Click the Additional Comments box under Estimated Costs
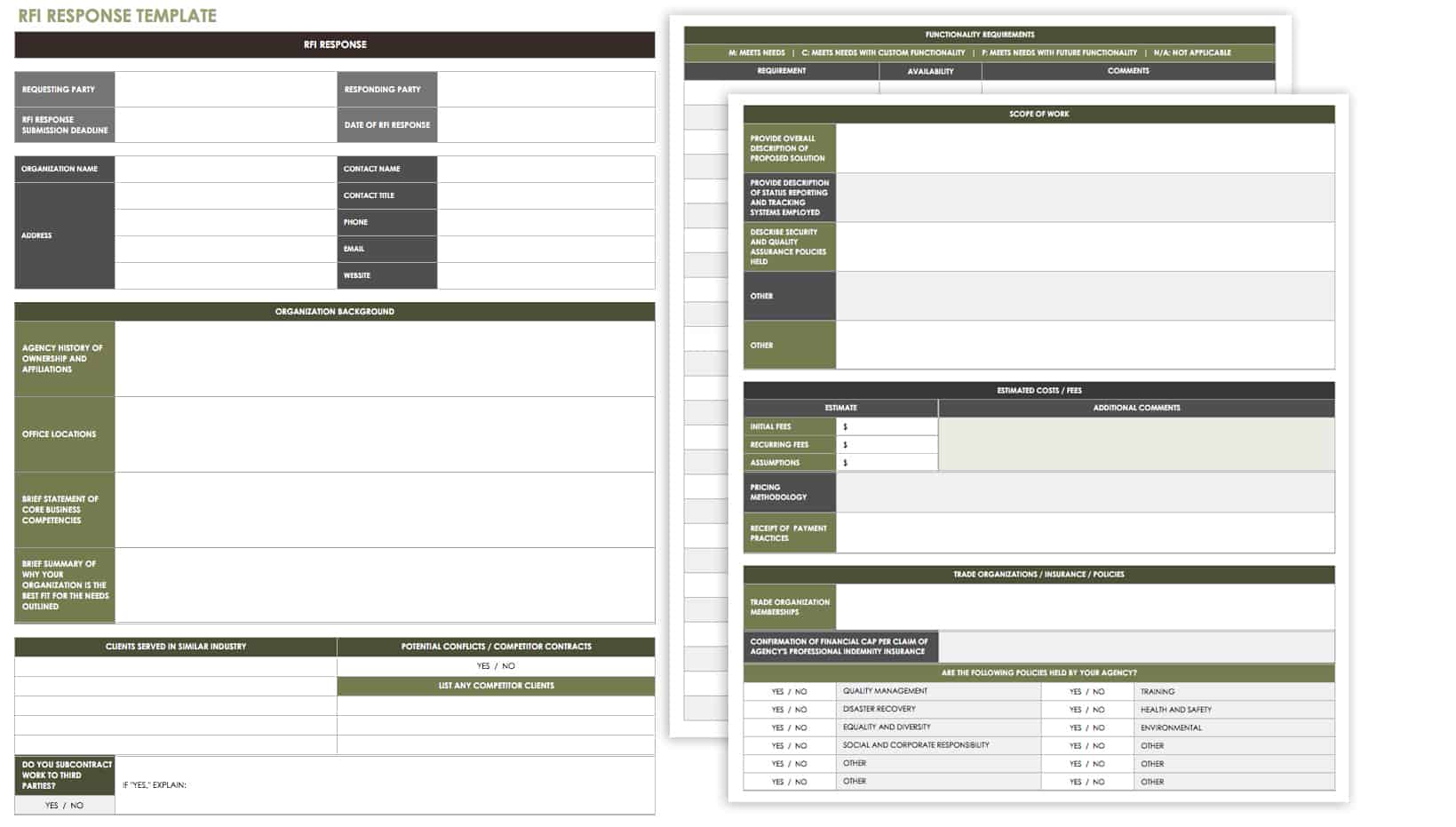The height and width of the screenshot is (827, 1456). [x=1136, y=444]
